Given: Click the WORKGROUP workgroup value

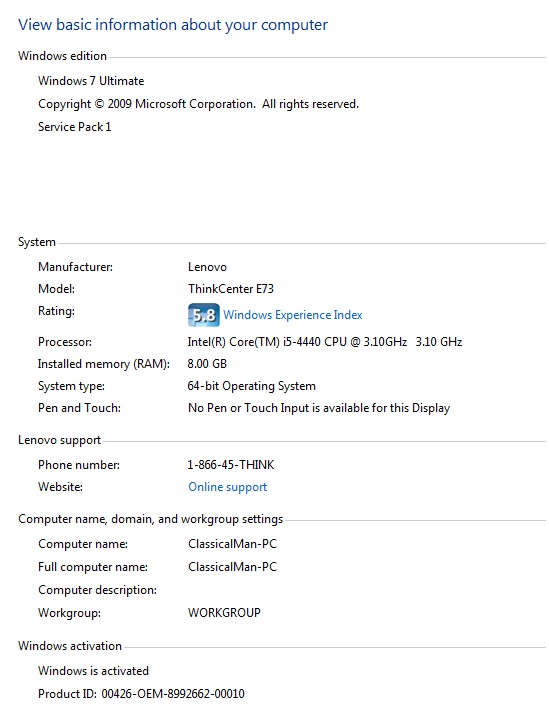Looking at the screenshot, I should point(224,613).
